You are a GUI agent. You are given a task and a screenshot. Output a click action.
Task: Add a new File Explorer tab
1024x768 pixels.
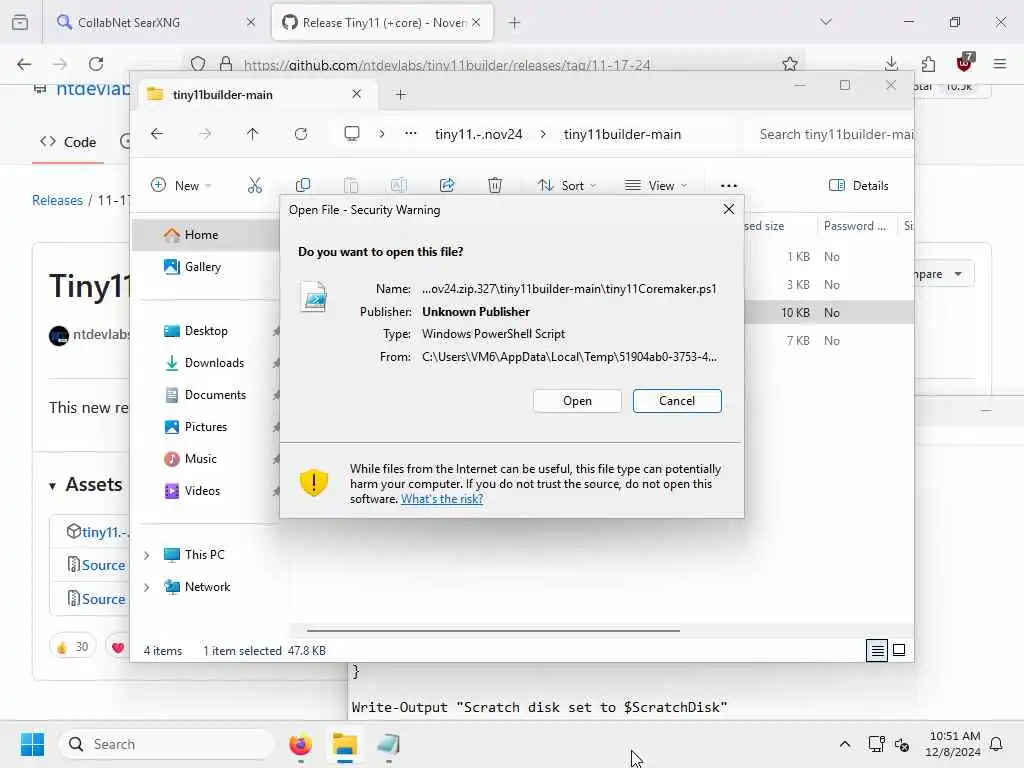[400, 95]
